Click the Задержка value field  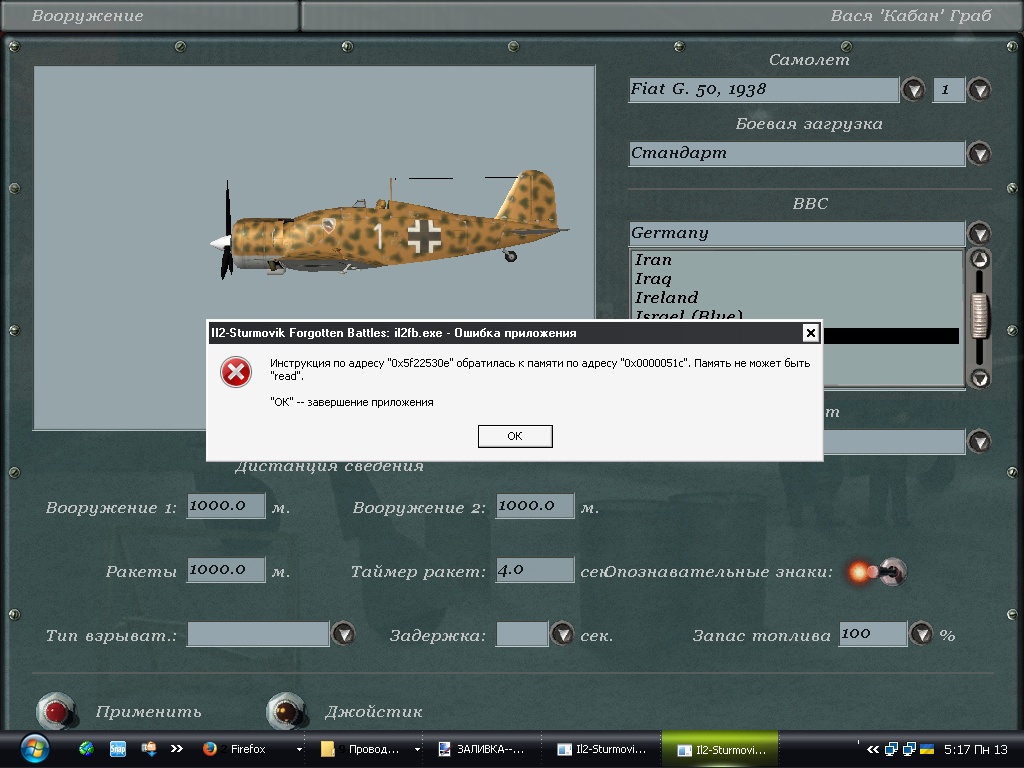(522, 633)
